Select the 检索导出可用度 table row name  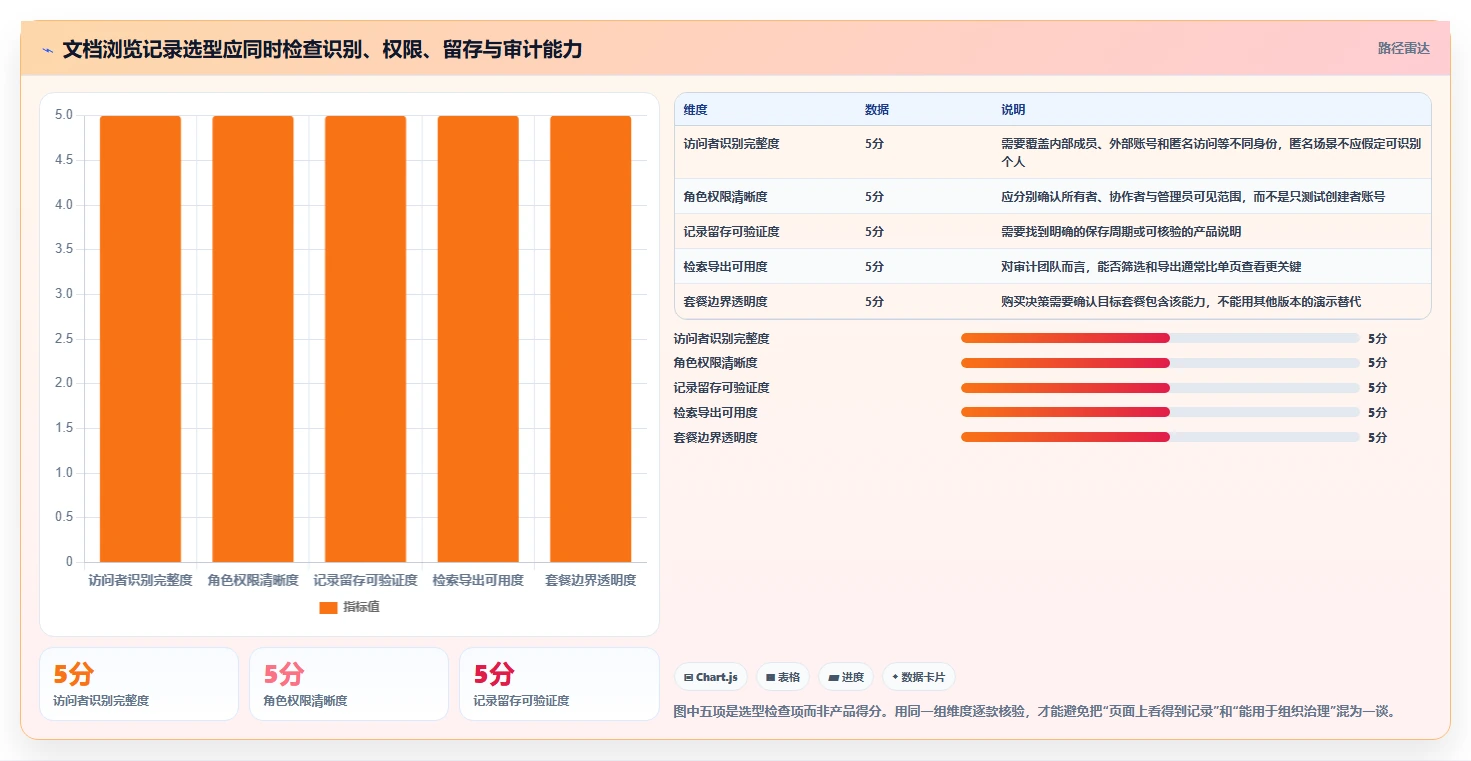click(x=725, y=267)
